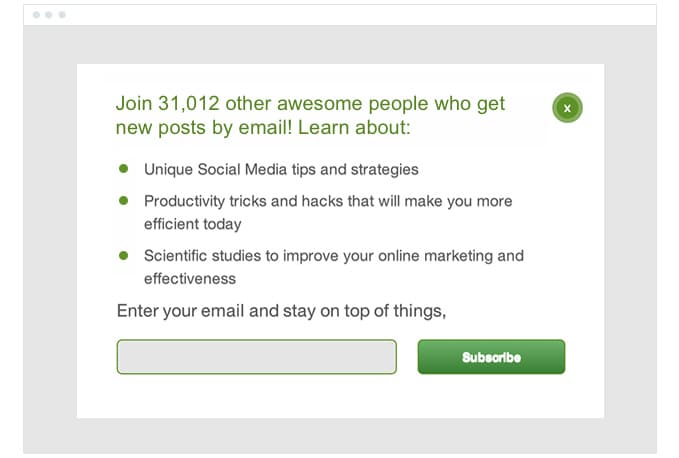Click the middle browser window dot
The width and height of the screenshot is (679, 458).
click(x=49, y=15)
